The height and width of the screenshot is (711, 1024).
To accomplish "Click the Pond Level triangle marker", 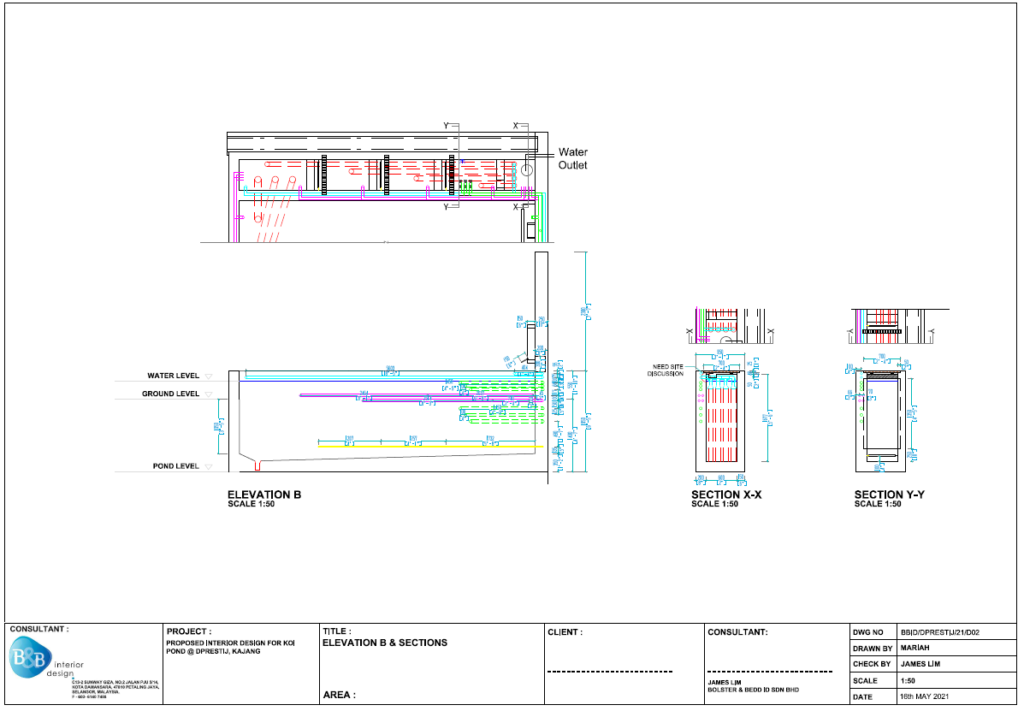I will pos(208,467).
